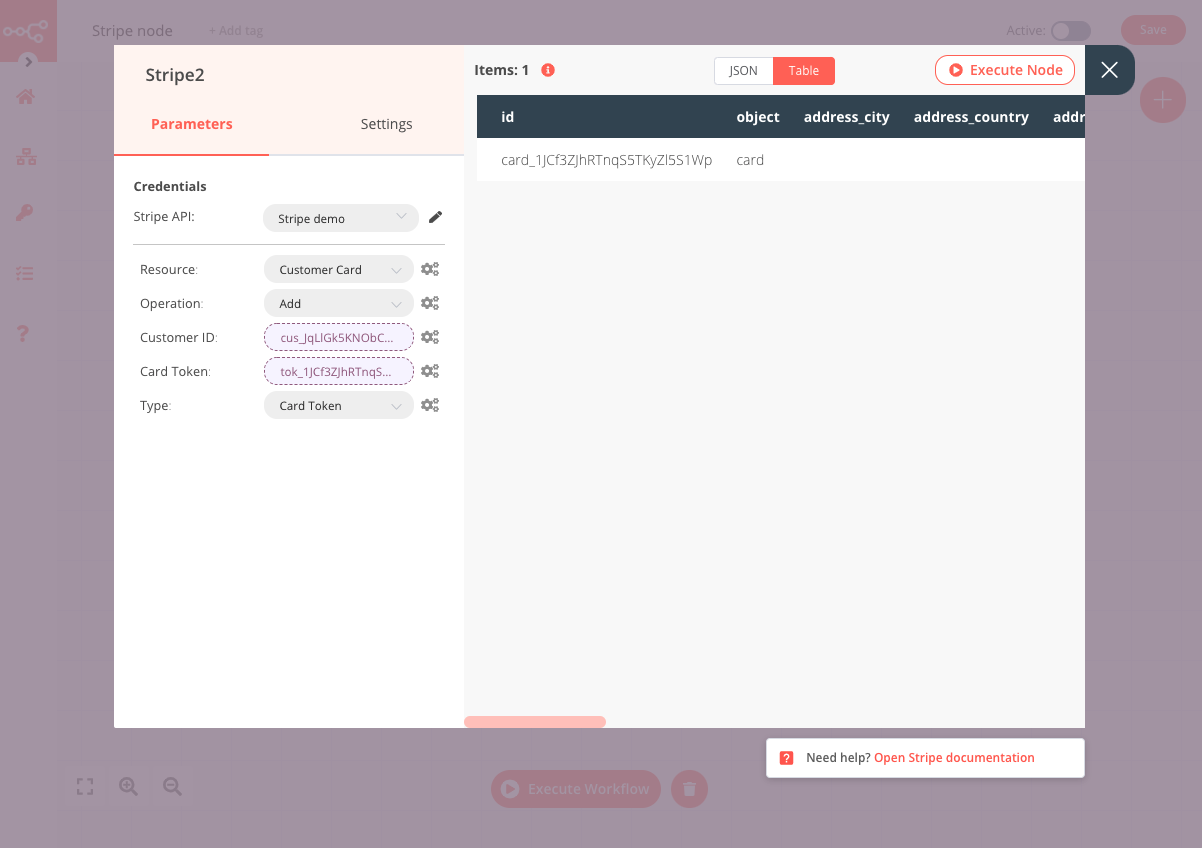
Task: Select the Parameters tab
Action: pos(191,124)
